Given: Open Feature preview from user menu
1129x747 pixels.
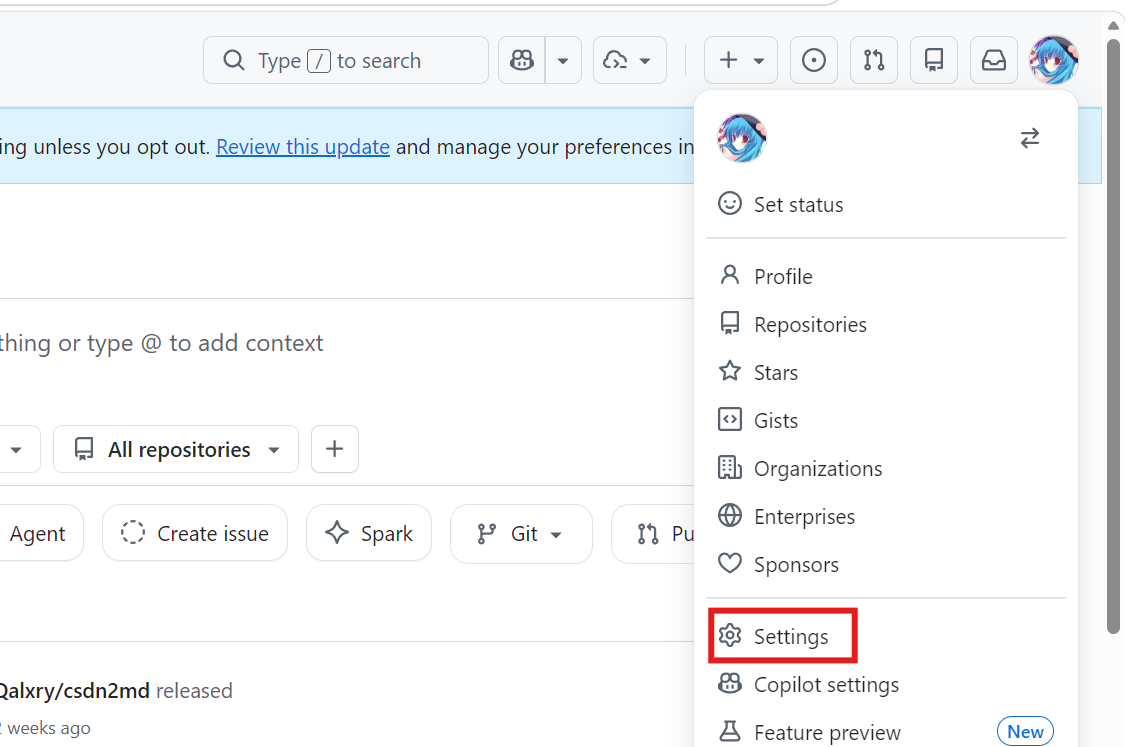Looking at the screenshot, I should click(x=886, y=733).
